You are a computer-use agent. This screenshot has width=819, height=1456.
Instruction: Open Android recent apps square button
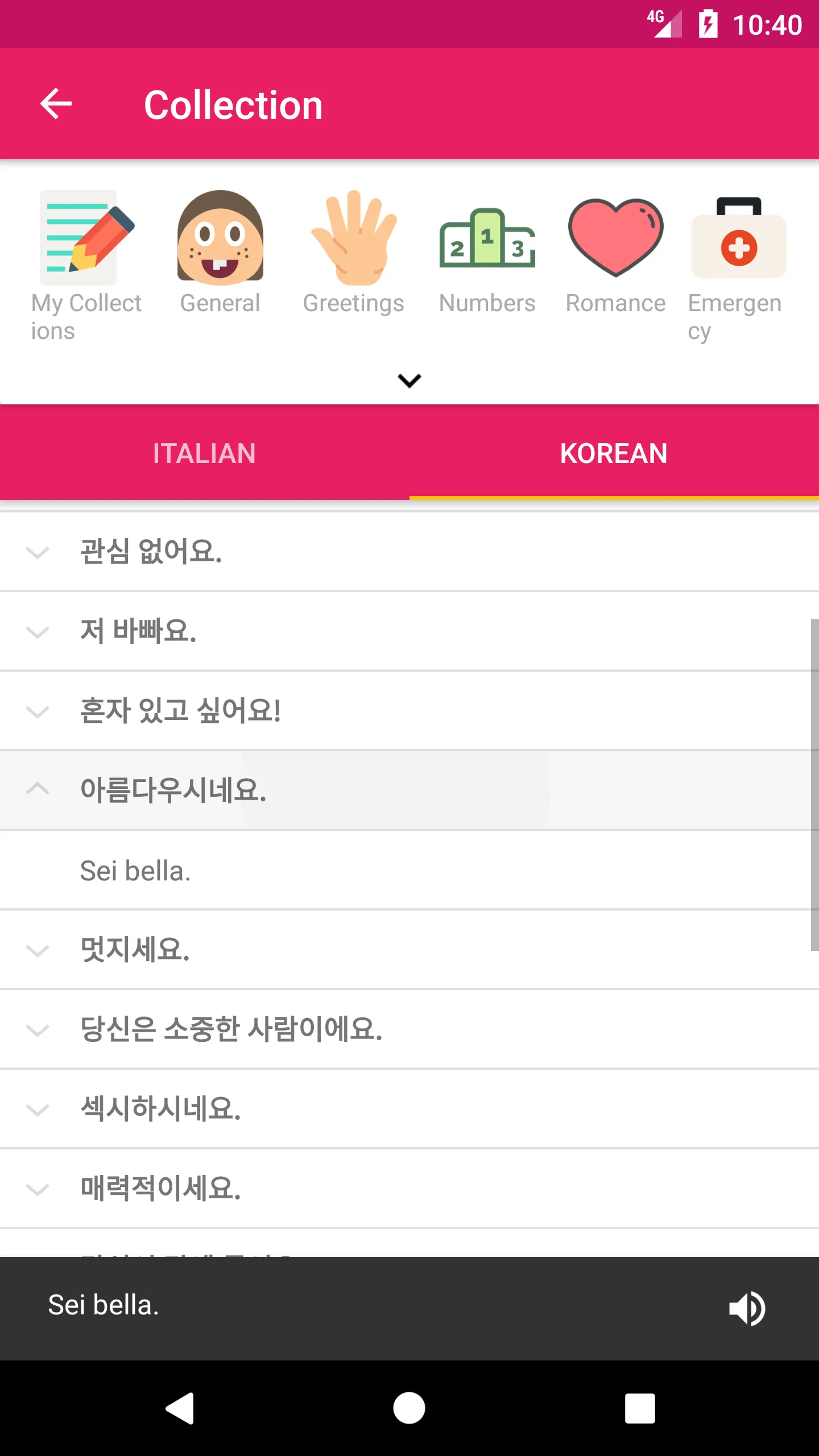point(640,1408)
